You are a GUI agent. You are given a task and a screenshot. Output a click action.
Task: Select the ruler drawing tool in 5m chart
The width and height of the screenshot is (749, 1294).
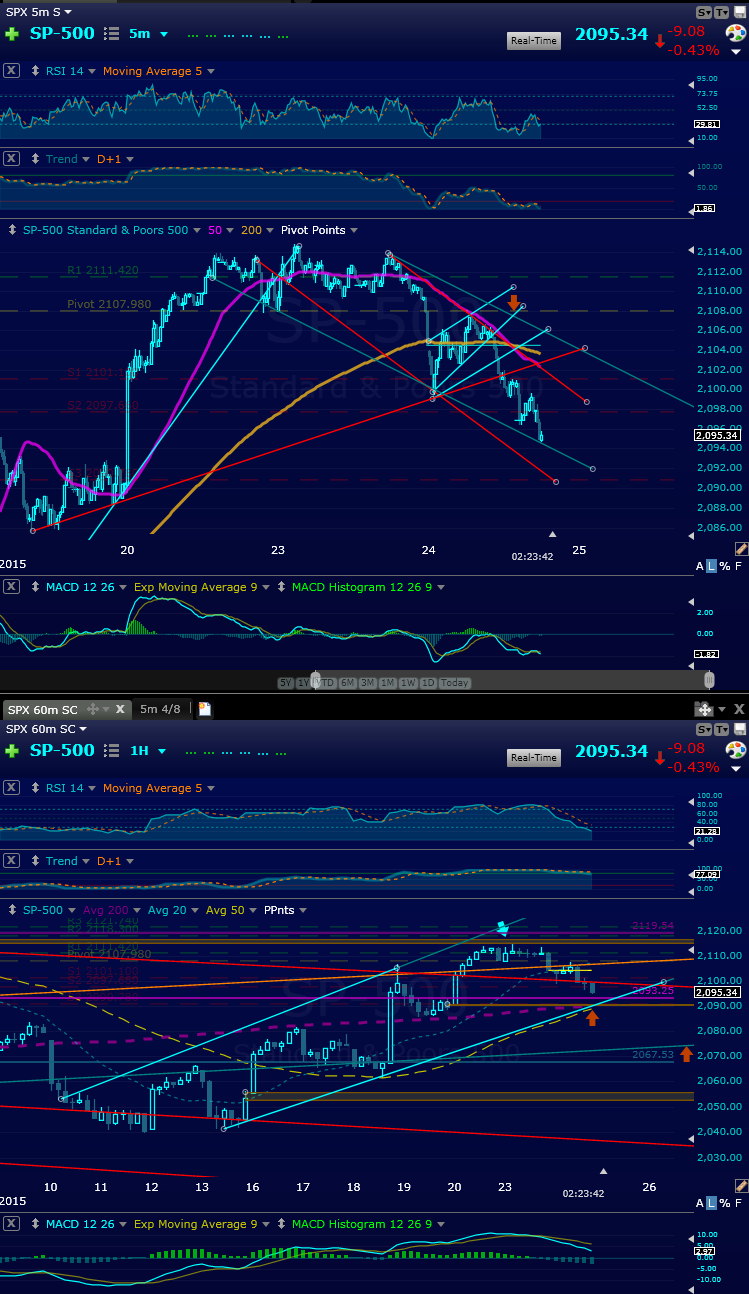[x=741, y=549]
